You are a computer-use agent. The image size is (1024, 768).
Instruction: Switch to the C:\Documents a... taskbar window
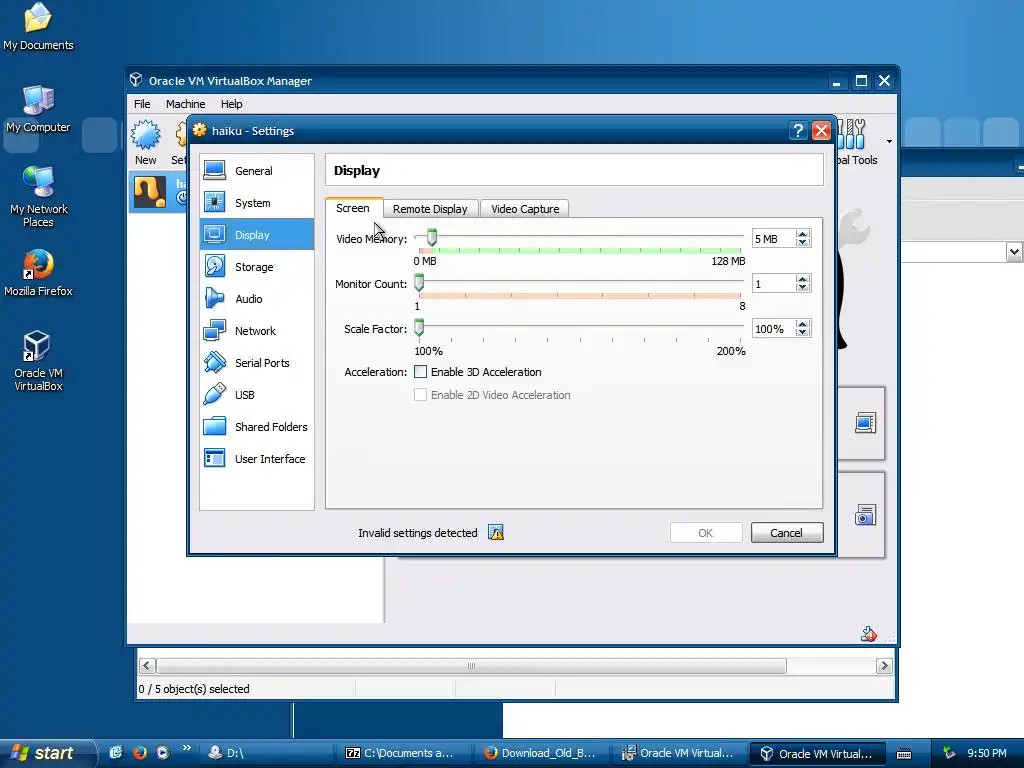407,753
